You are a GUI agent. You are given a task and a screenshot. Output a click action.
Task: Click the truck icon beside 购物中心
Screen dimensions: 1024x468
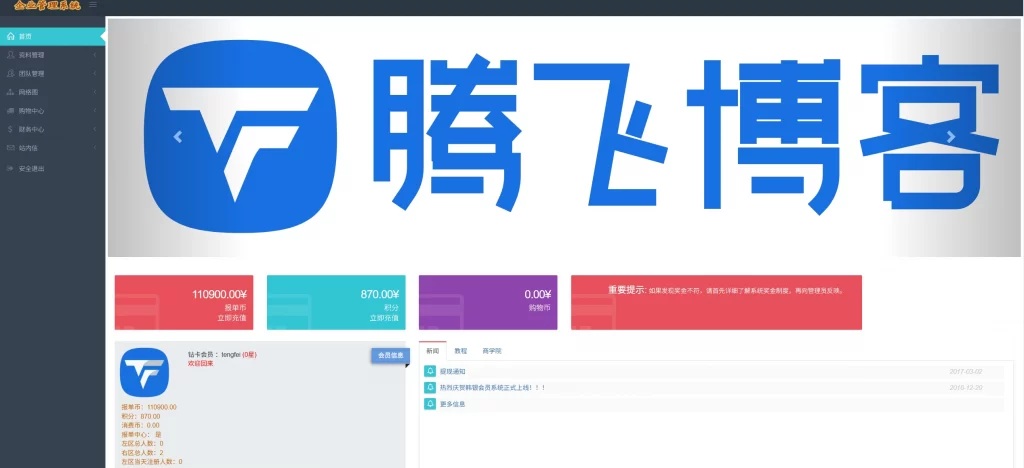pyautogui.click(x=10, y=111)
